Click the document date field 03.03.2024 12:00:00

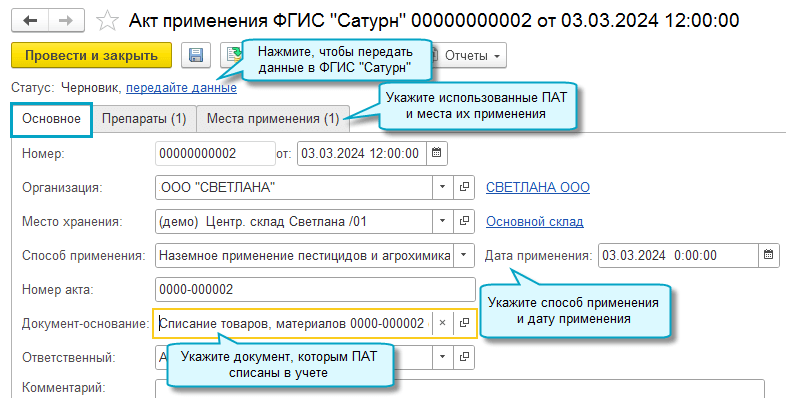click(362, 153)
